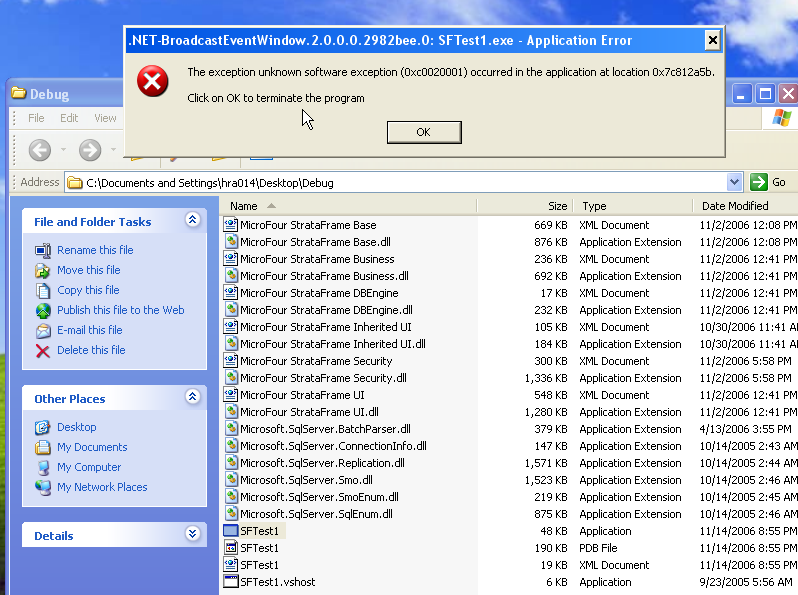Screen dimensions: 798x595
Task: Open the Edit menu in Explorer
Action: [x=69, y=118]
